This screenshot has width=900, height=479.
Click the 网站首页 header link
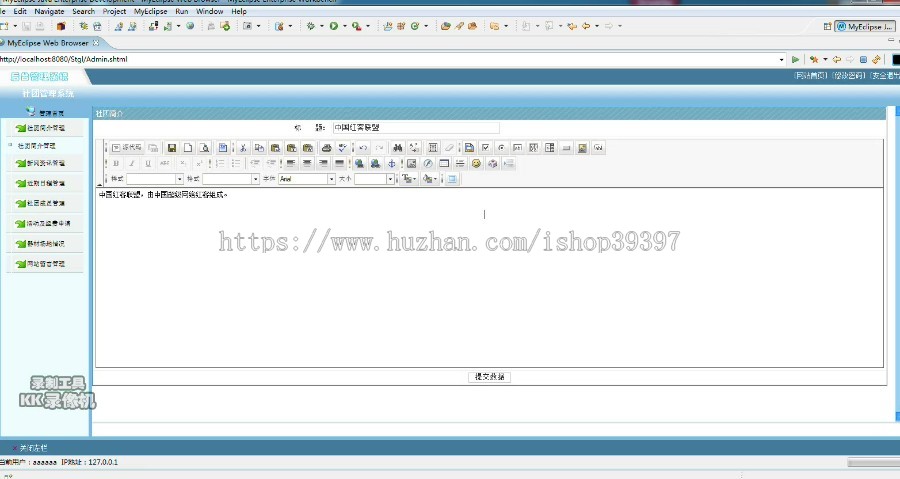810,76
